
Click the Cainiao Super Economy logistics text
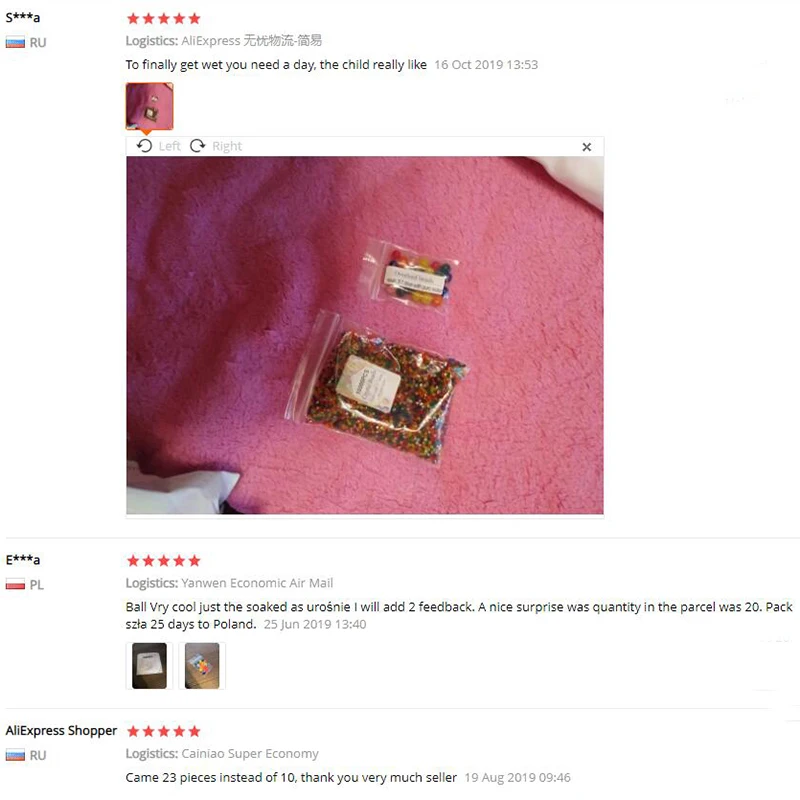coord(250,754)
